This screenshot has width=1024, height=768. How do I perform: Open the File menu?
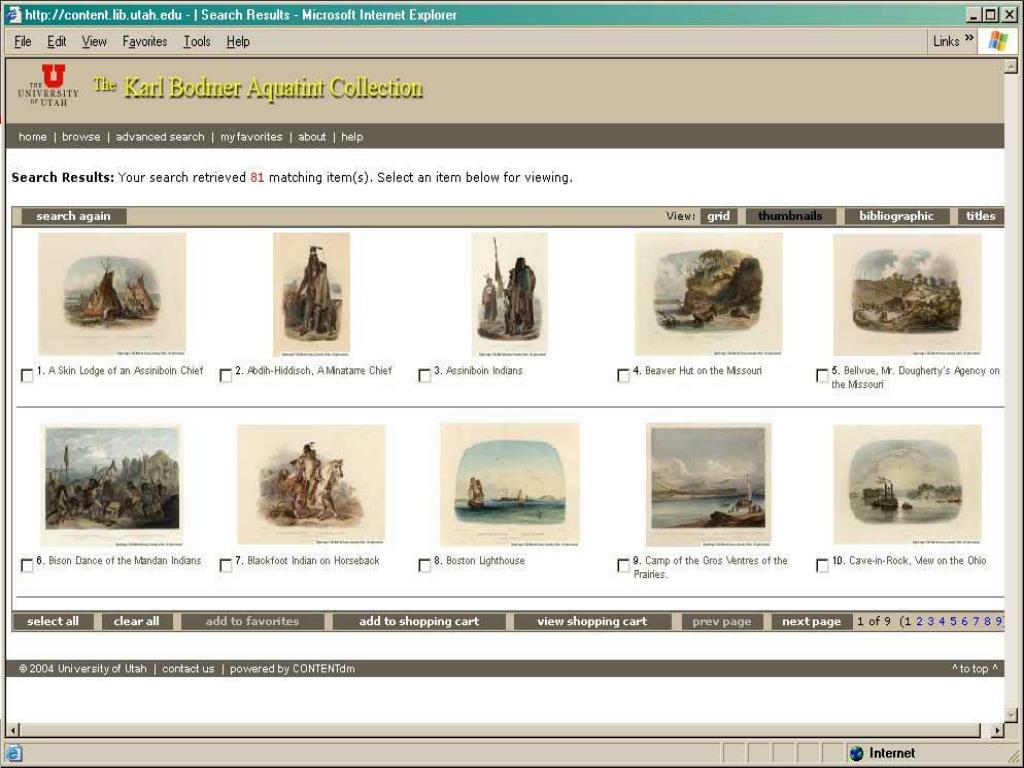tap(23, 42)
